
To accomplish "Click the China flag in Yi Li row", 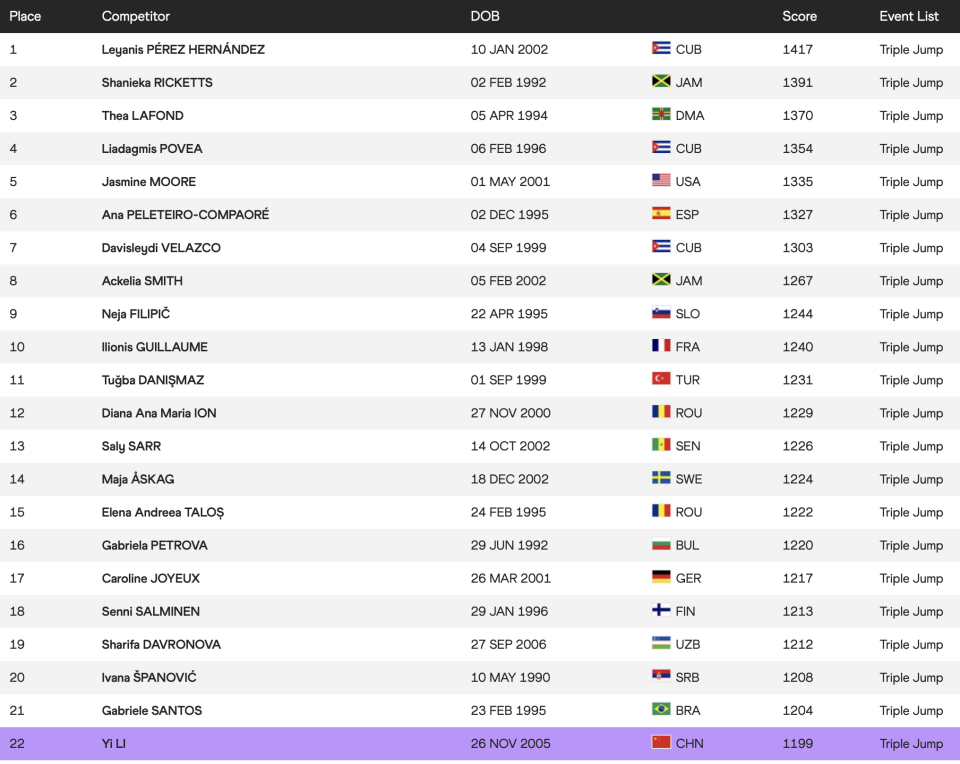I will pos(661,743).
